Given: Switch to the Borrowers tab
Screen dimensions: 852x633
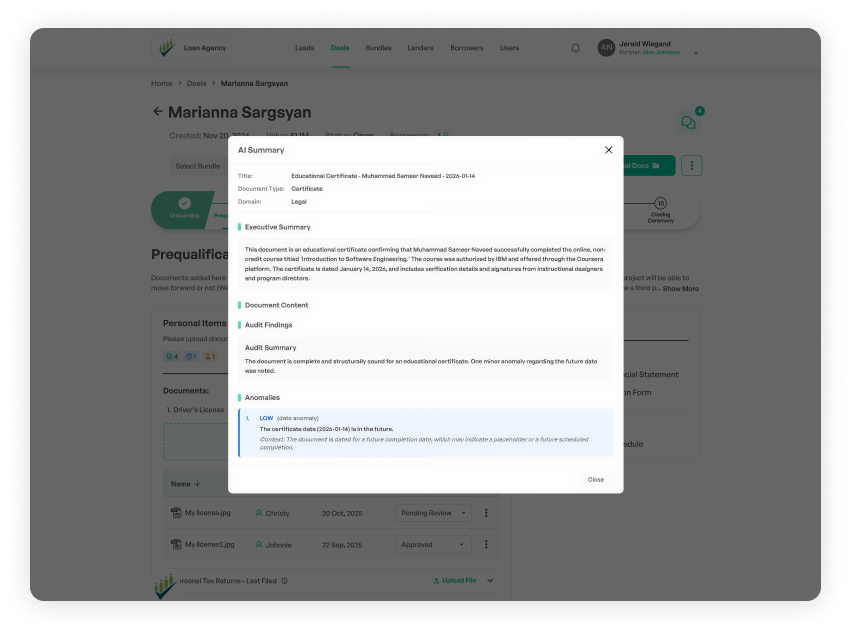Looking at the screenshot, I should pyautogui.click(x=466, y=47).
